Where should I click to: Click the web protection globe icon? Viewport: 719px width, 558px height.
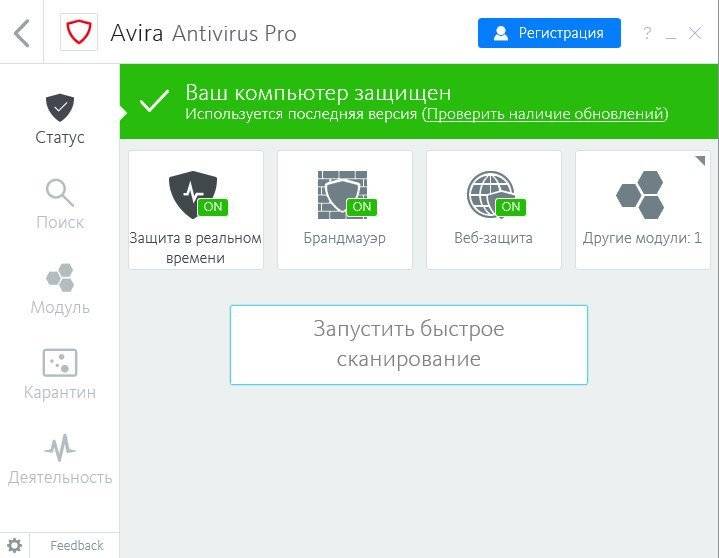click(491, 194)
